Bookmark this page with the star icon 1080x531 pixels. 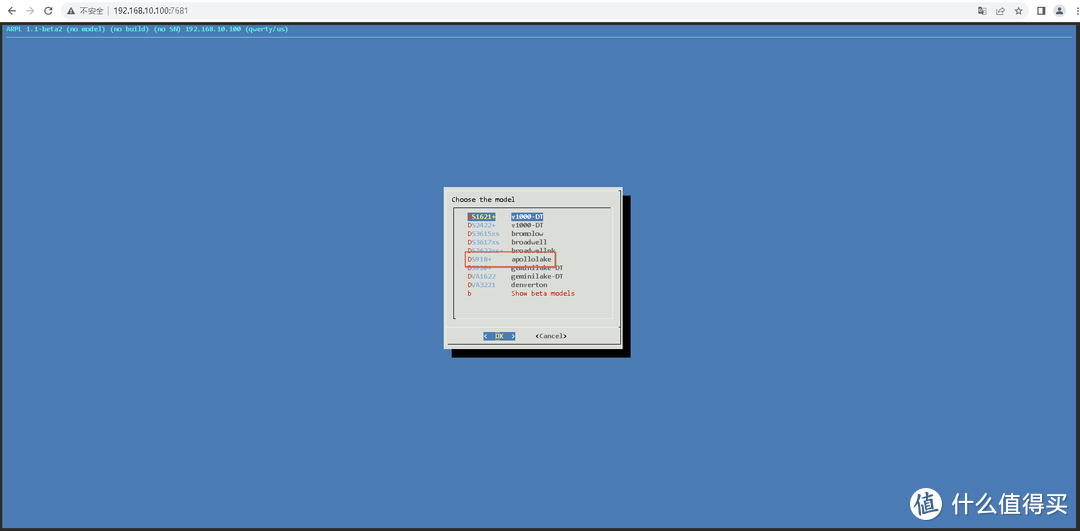click(x=1019, y=11)
